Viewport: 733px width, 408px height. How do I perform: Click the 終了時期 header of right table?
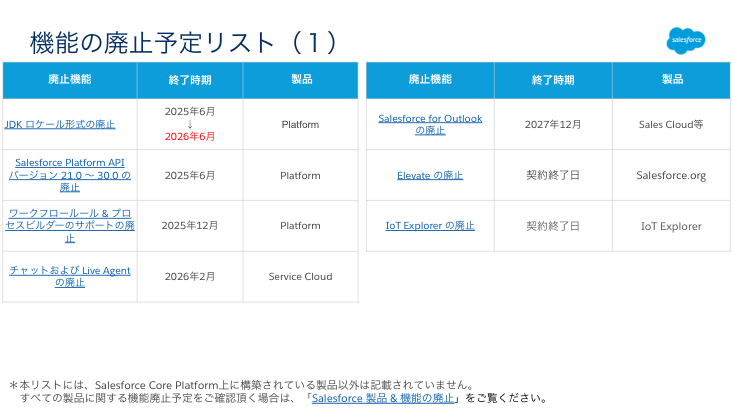tap(553, 80)
